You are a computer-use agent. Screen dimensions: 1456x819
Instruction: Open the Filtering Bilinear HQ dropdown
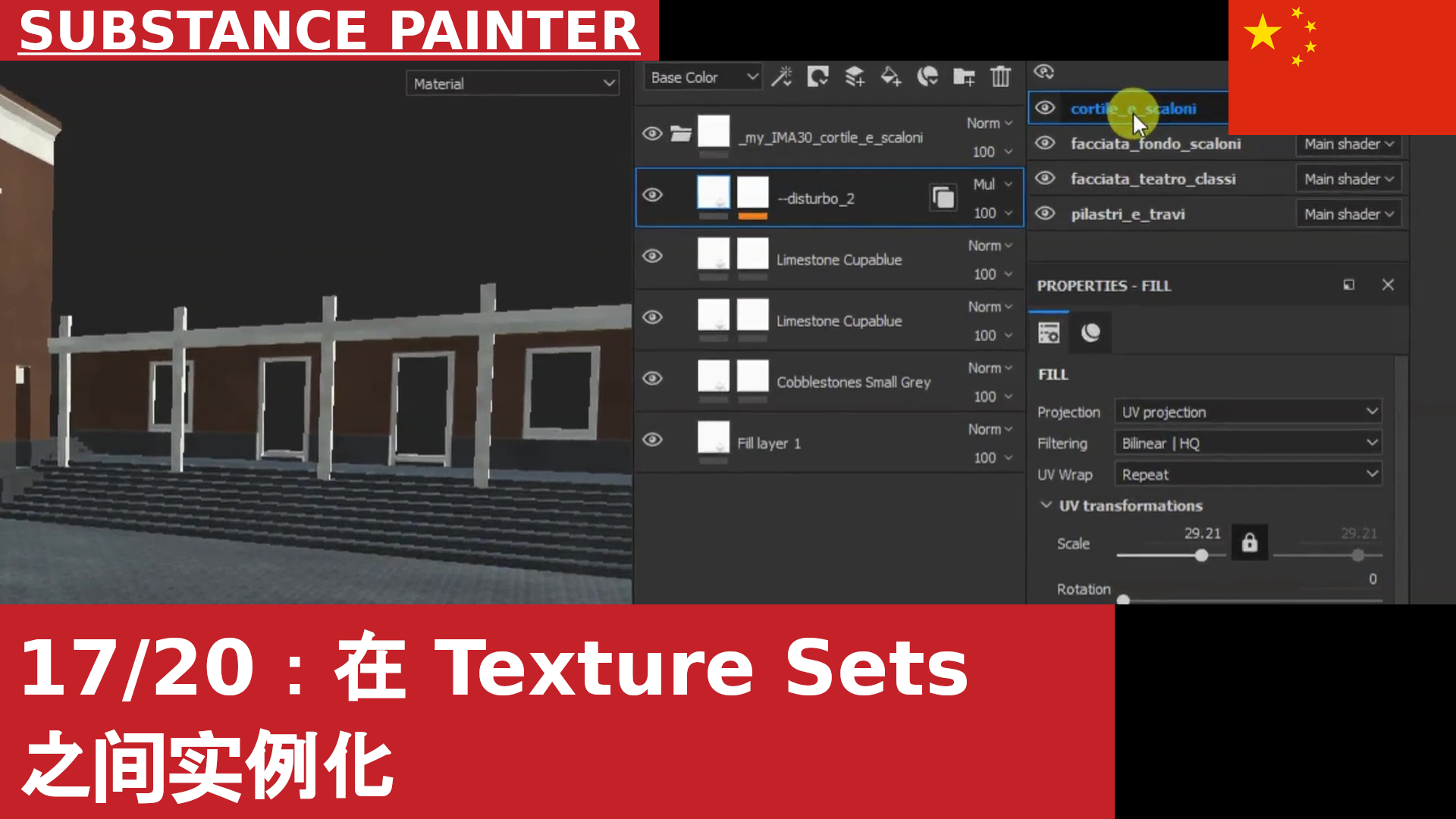coord(1248,443)
